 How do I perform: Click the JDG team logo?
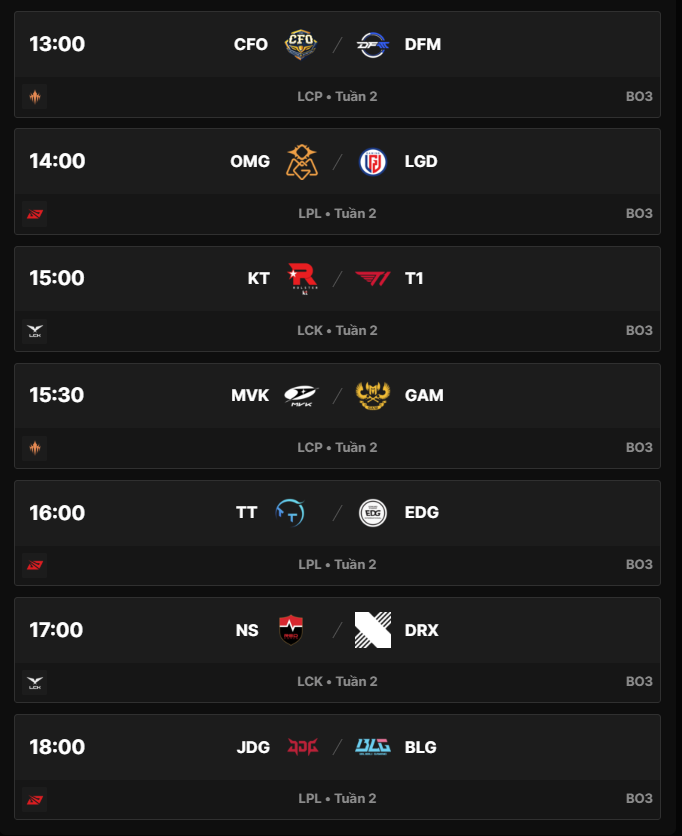[x=301, y=747]
